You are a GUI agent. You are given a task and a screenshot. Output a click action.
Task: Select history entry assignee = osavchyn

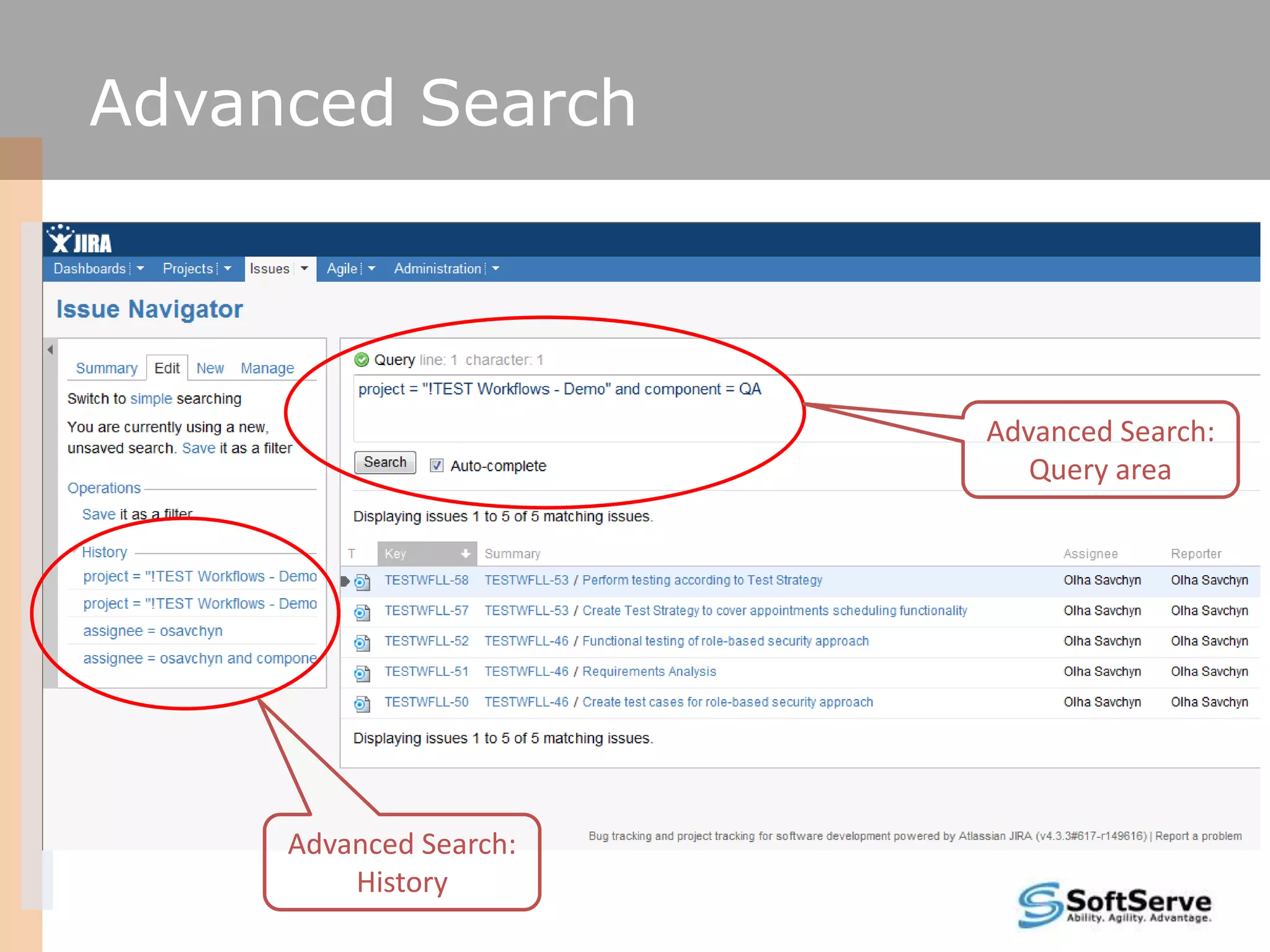click(x=153, y=631)
